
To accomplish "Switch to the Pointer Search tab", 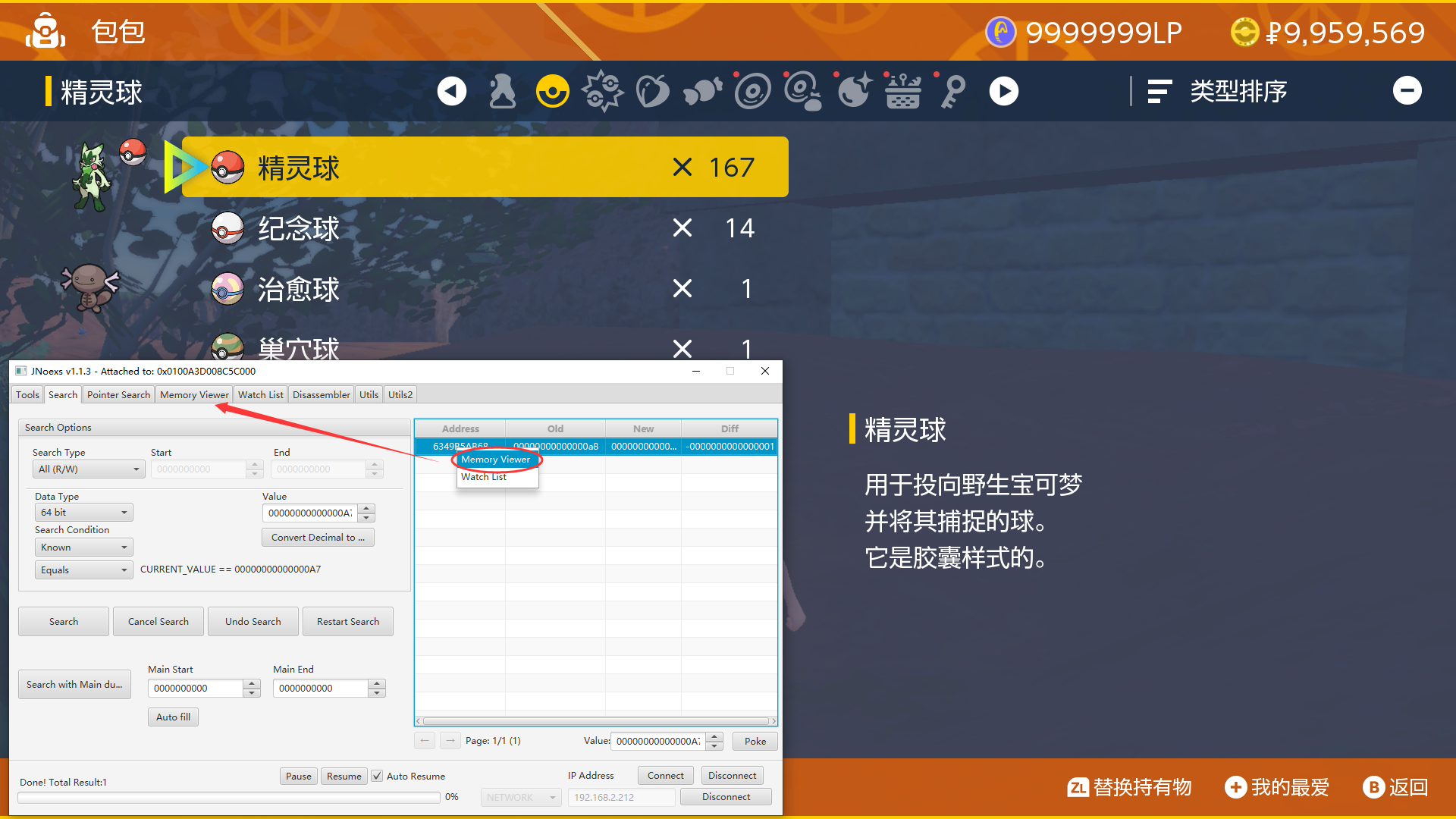I will tap(118, 394).
